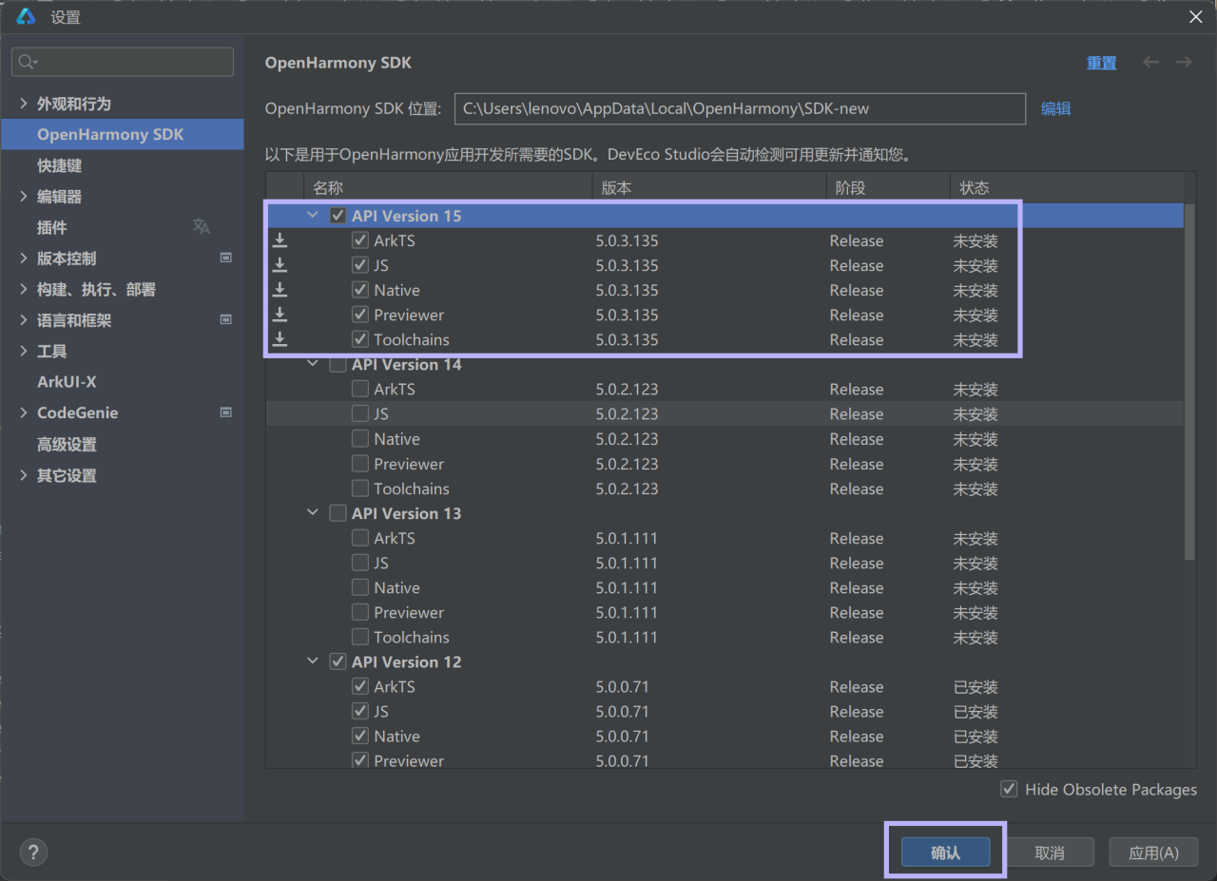Uncheck Previewer 5.0.3.135 checkbox
Image resolution: width=1217 pixels, height=882 pixels.
tap(360, 314)
